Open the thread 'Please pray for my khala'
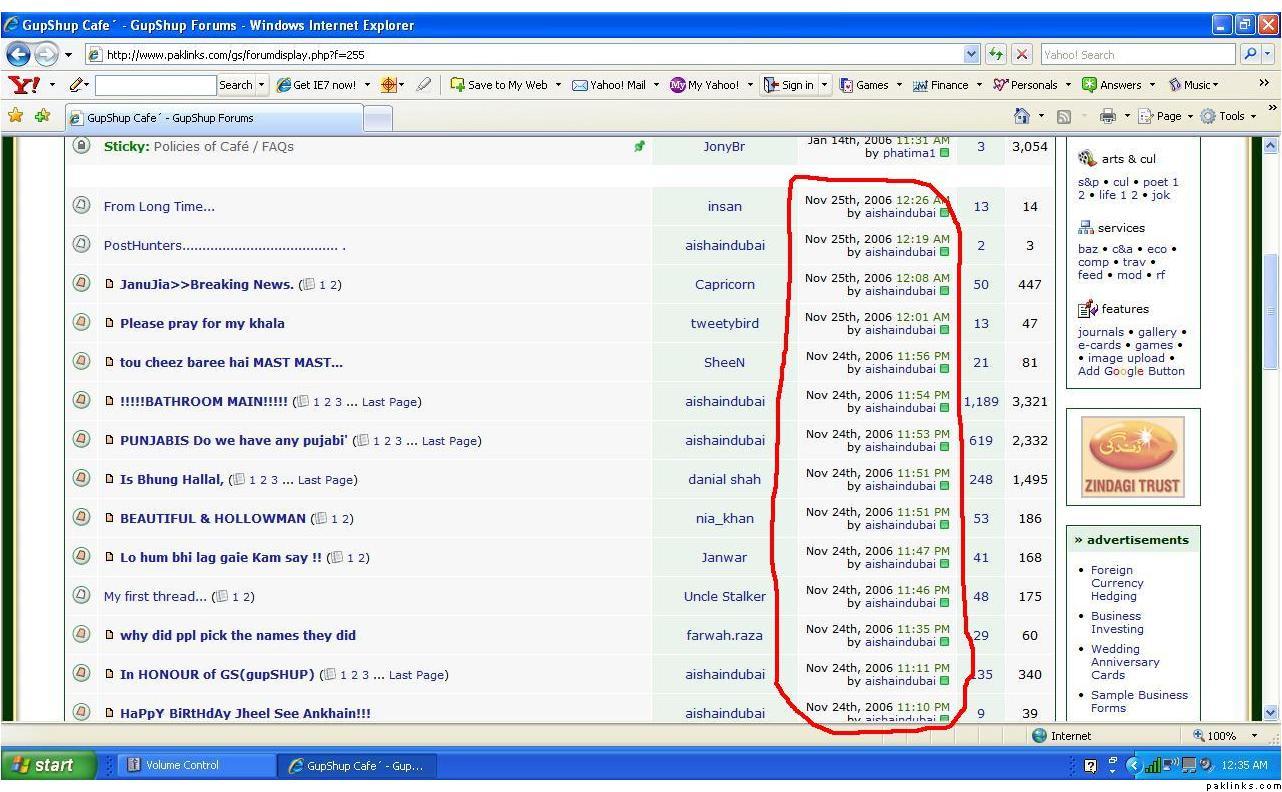The width and height of the screenshot is (1282, 792). (x=202, y=323)
